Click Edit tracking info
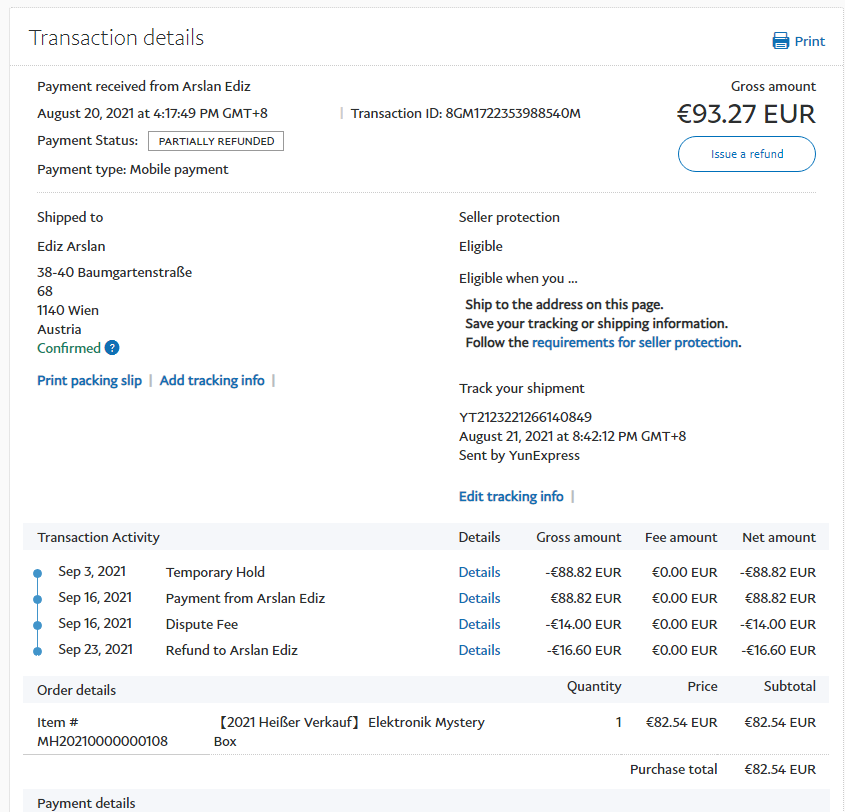 511,496
